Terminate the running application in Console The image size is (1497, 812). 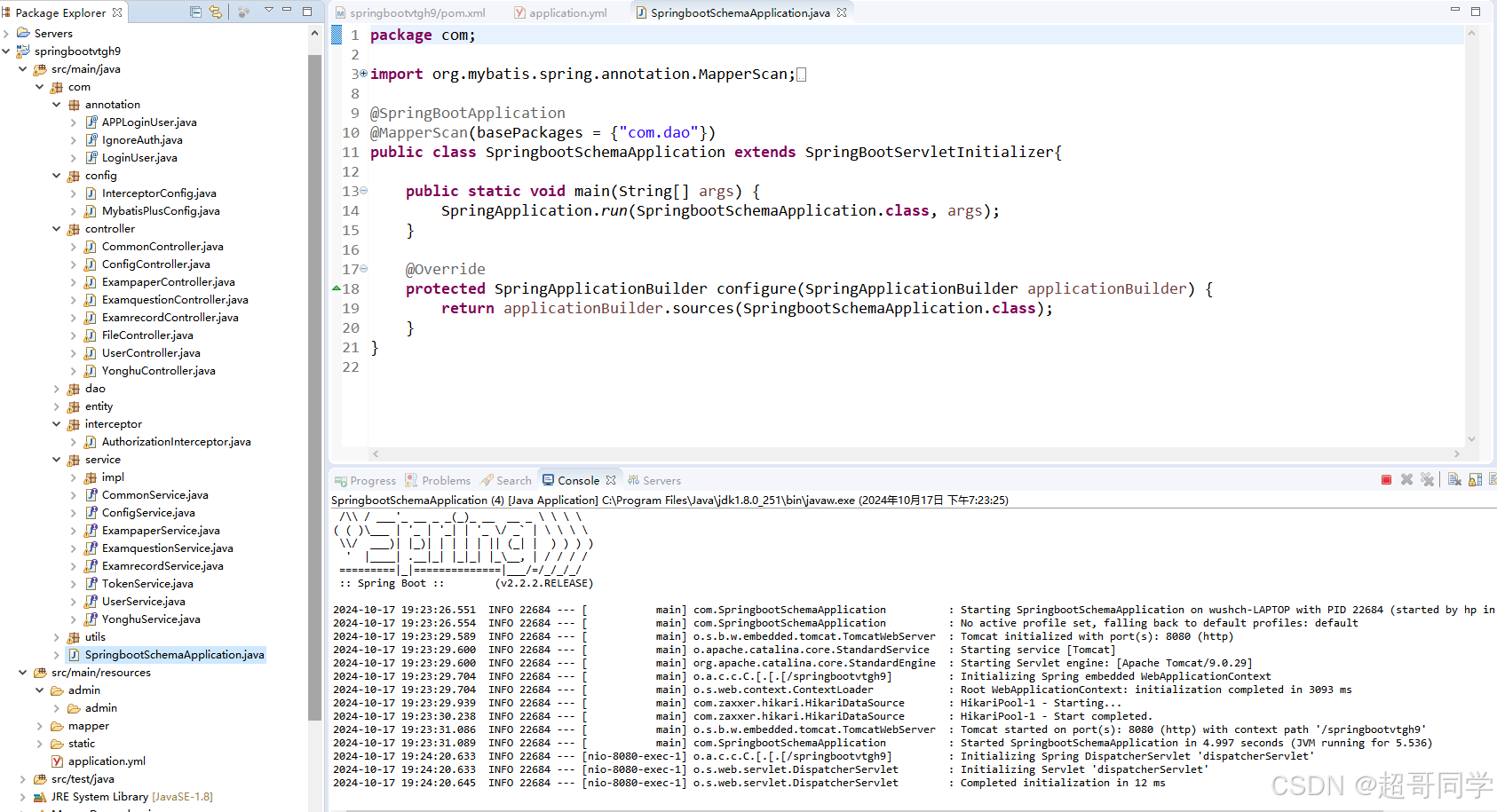coord(1387,479)
